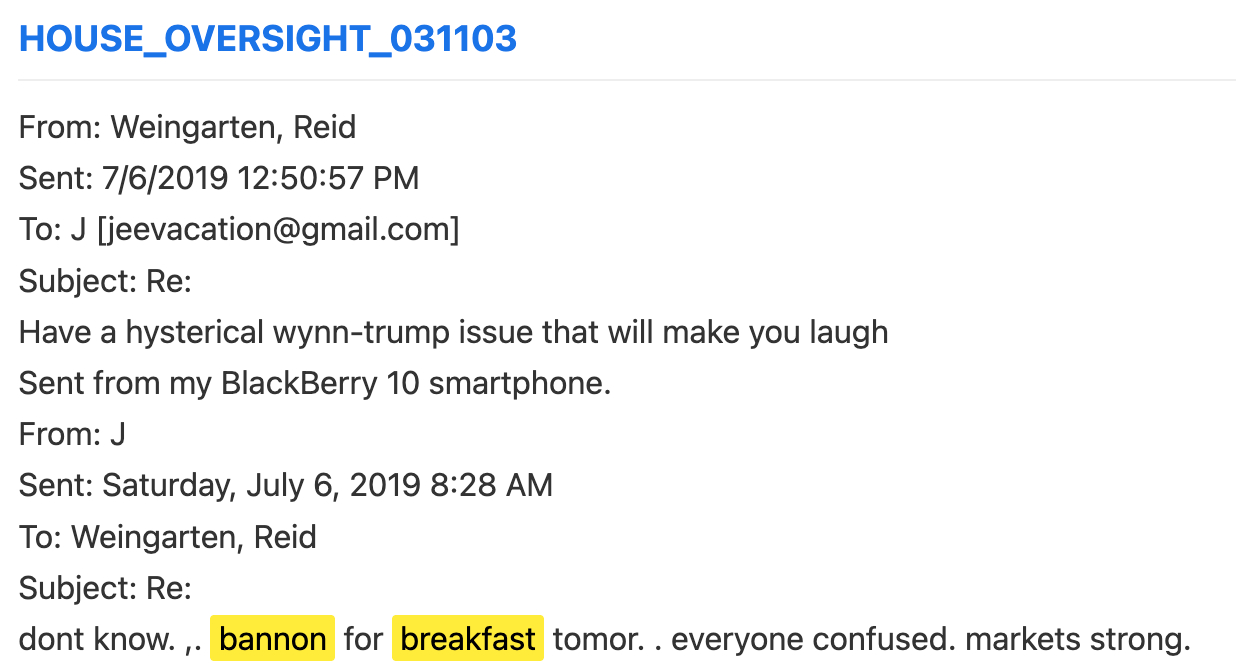The width and height of the screenshot is (1236, 672).
Task: Select the top "From: Weingarten, Reid" line
Action: point(187,128)
